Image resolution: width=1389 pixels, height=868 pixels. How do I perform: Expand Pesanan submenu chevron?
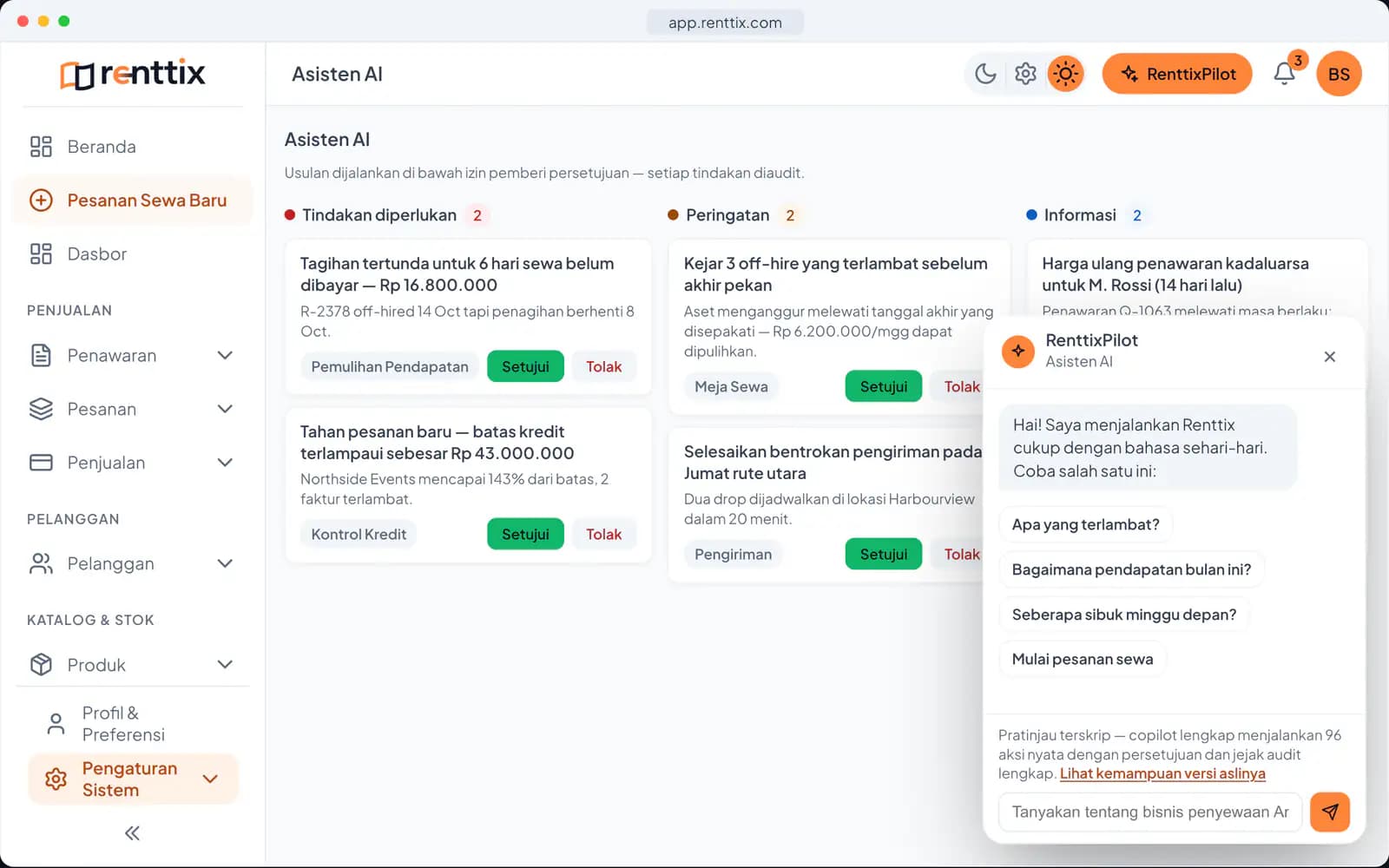[x=225, y=409]
